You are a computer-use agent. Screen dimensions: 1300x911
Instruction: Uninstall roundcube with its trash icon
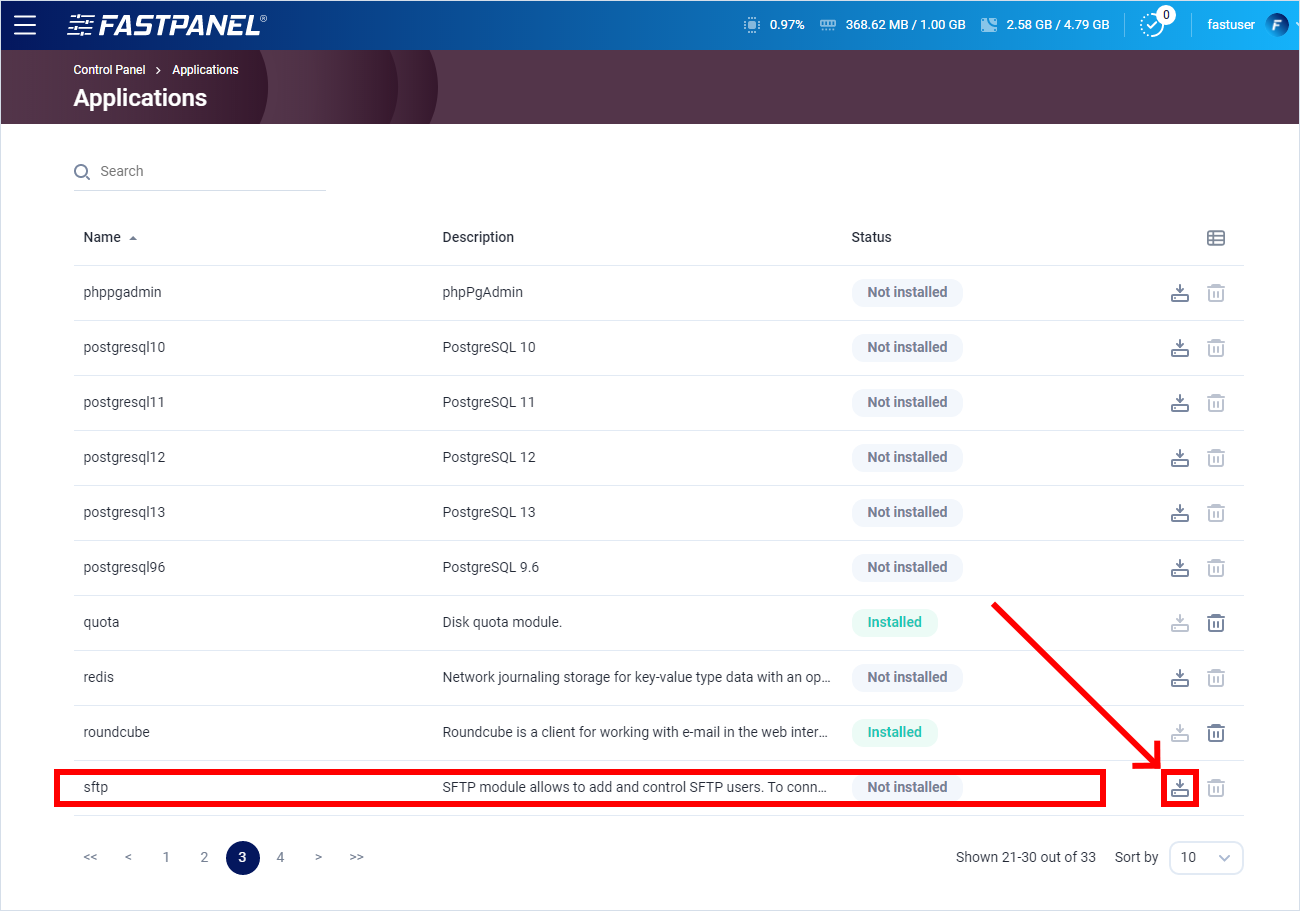point(1216,733)
